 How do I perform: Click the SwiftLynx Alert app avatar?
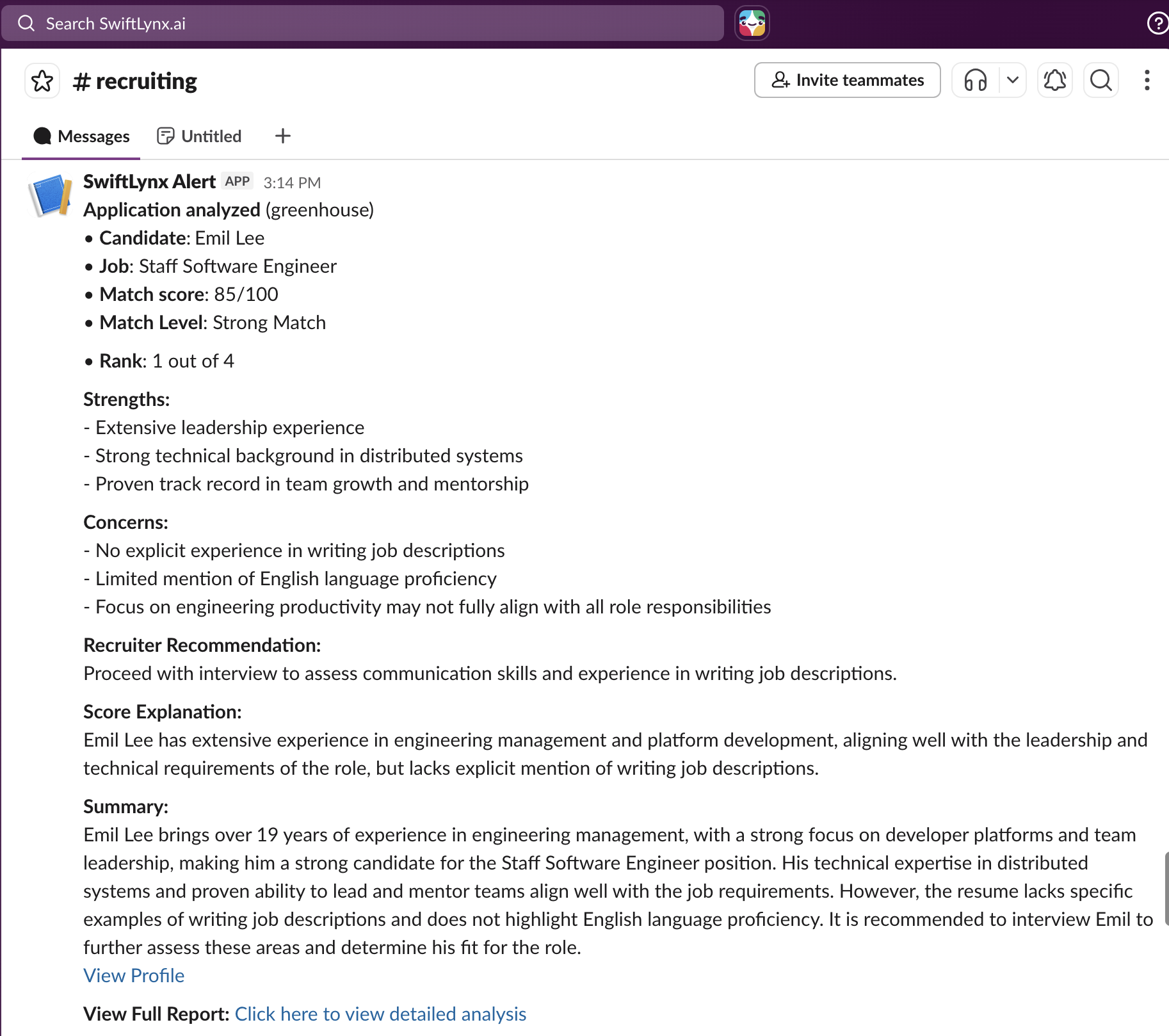point(50,195)
